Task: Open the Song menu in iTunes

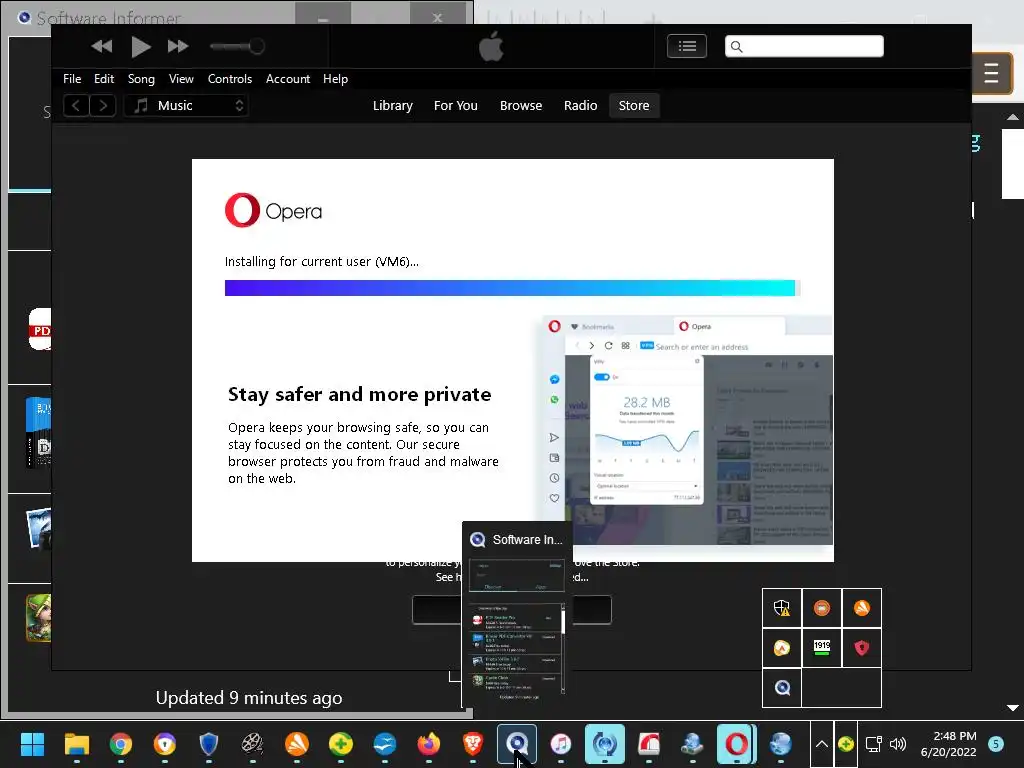Action: pyautogui.click(x=141, y=79)
